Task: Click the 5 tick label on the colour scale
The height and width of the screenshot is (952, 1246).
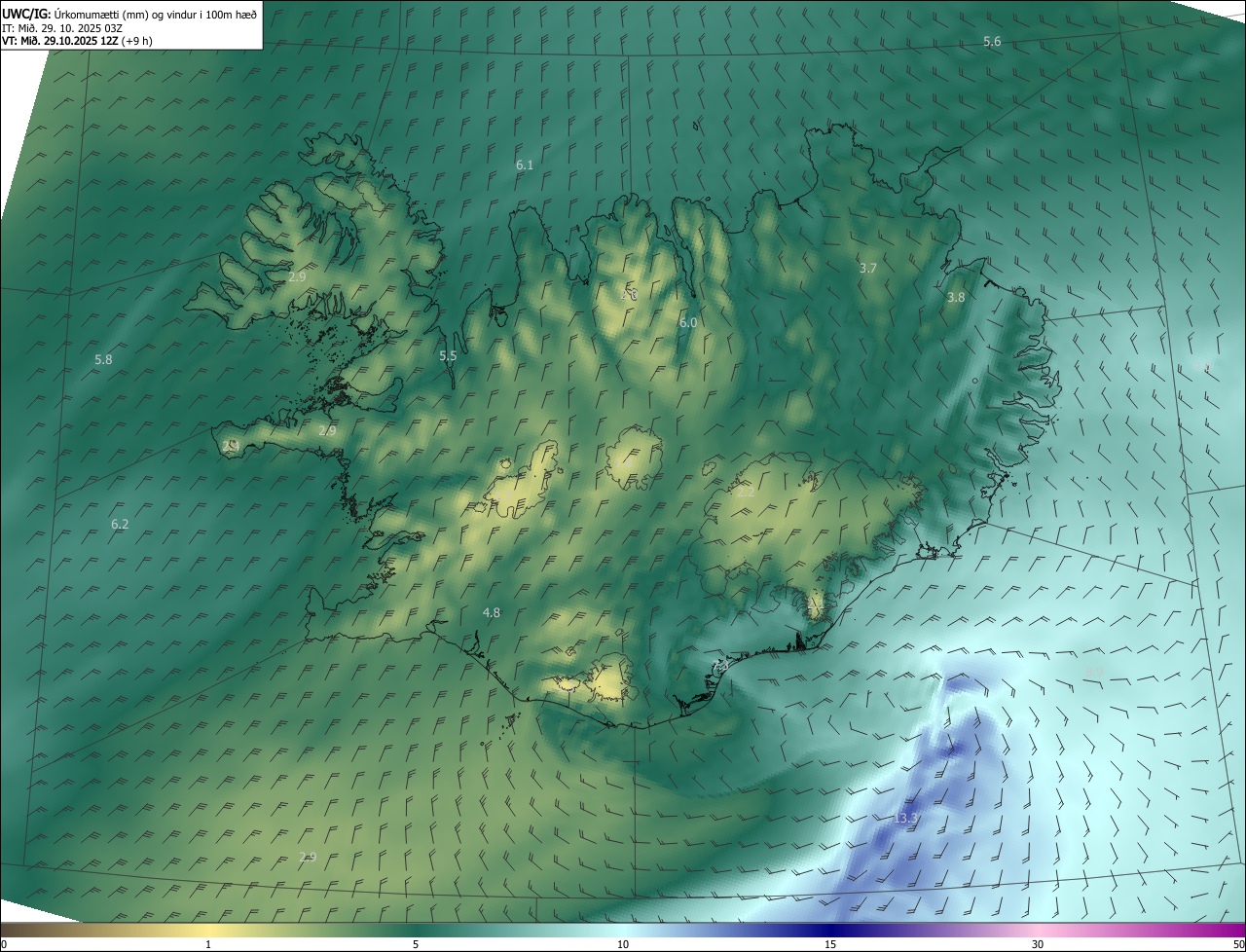Action: [x=416, y=945]
